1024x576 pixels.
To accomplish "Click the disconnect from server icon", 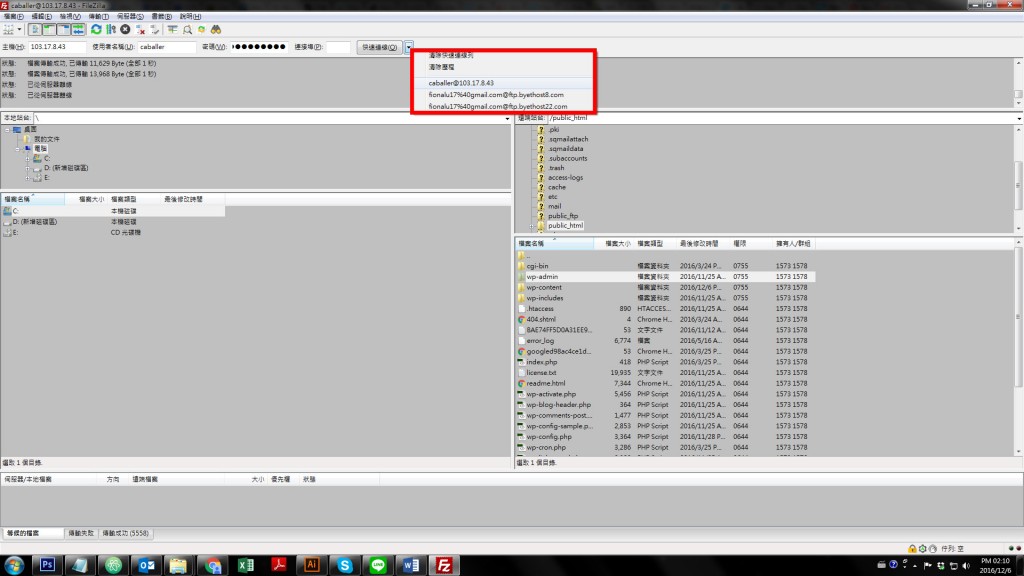I will (140, 29).
